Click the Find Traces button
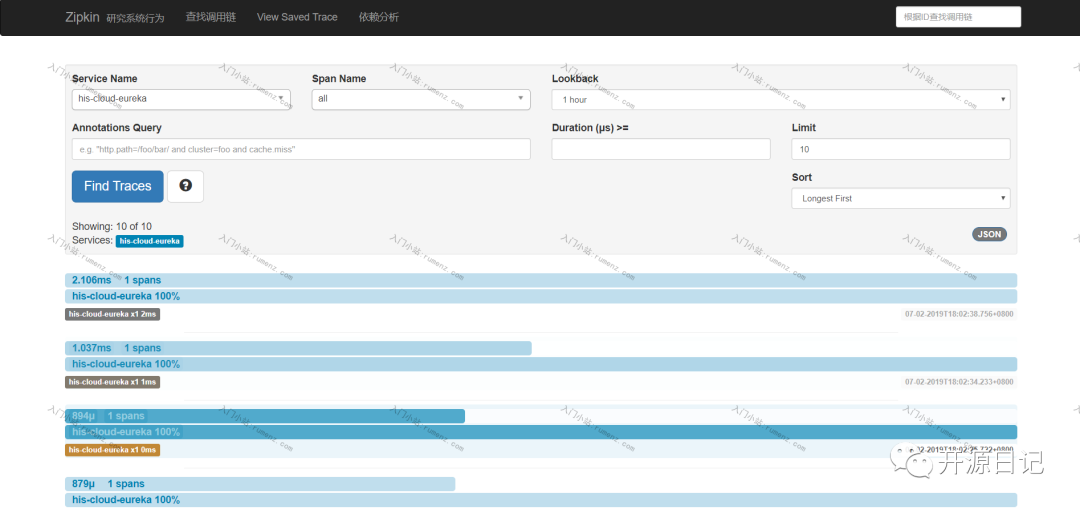Screen dimensions: 1080x510 point(118,186)
